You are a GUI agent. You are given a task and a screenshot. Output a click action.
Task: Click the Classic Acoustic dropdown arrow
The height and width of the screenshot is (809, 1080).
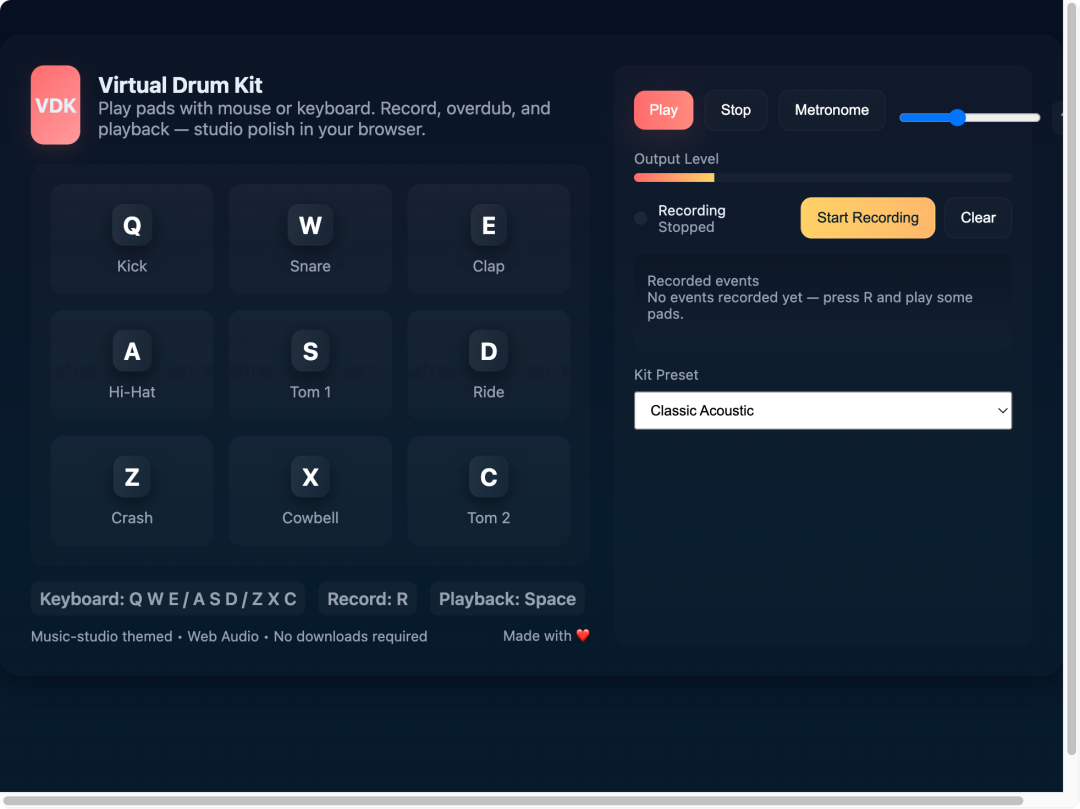(1002, 410)
